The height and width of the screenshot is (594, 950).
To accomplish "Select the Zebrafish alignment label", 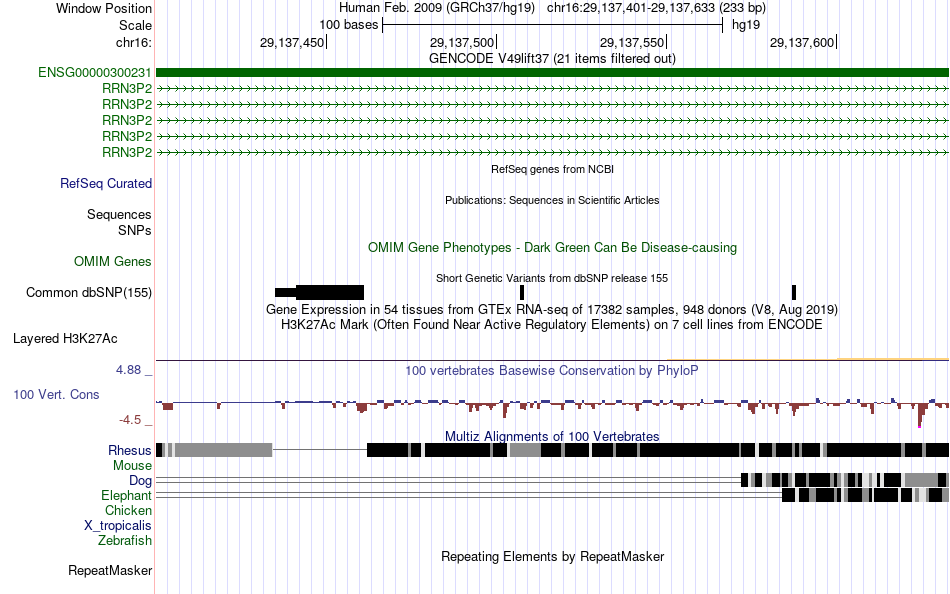I will point(125,540).
